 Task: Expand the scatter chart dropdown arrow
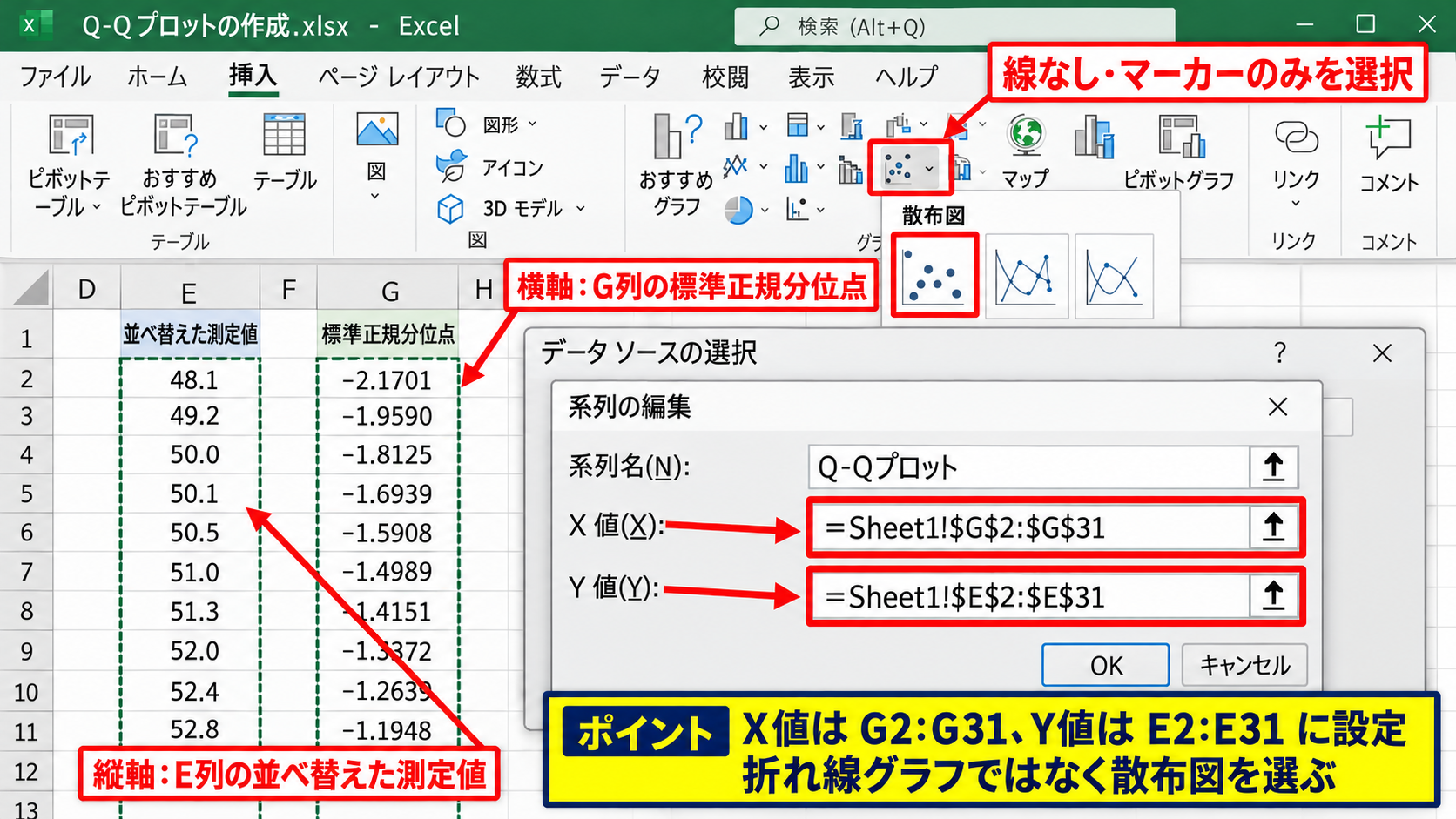[930, 169]
